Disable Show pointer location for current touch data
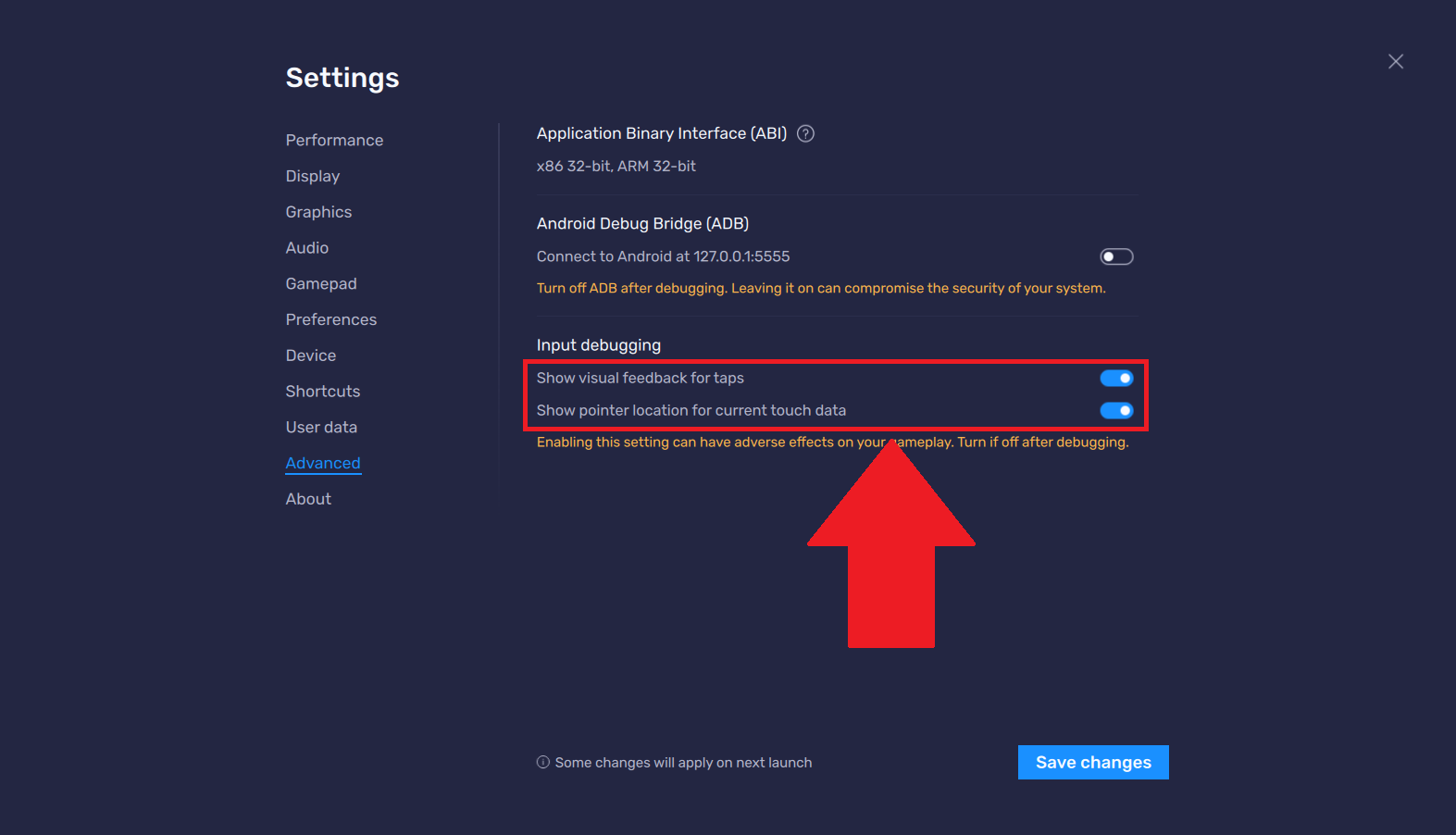 pos(1116,410)
